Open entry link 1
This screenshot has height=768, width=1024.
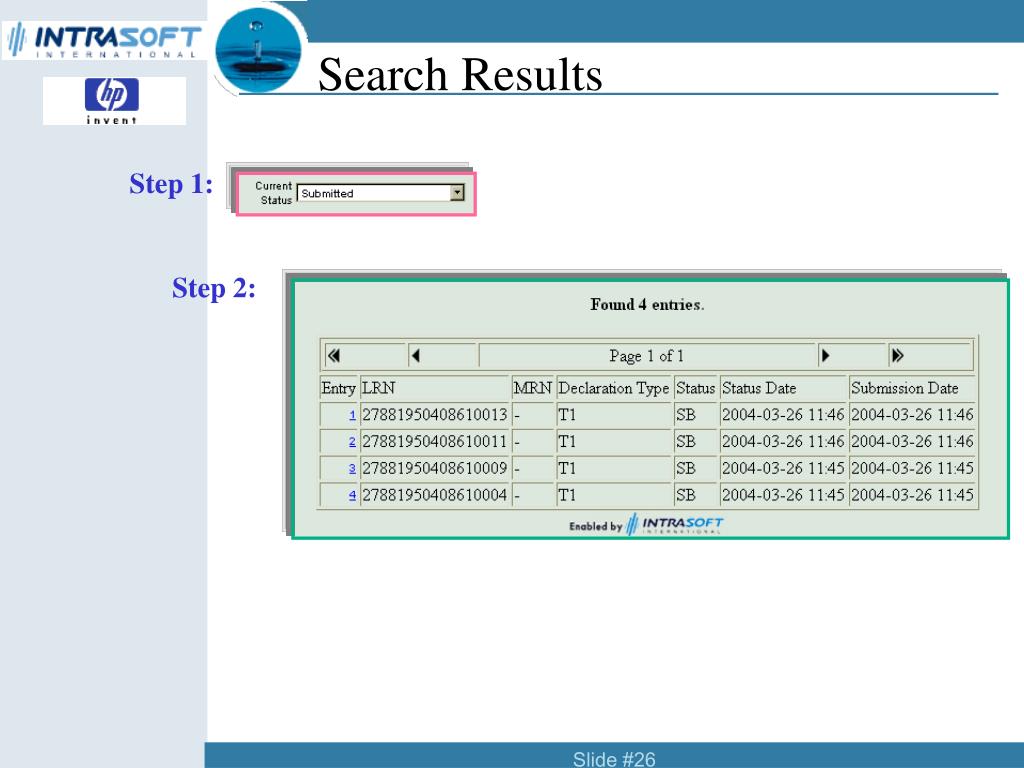[x=353, y=415]
